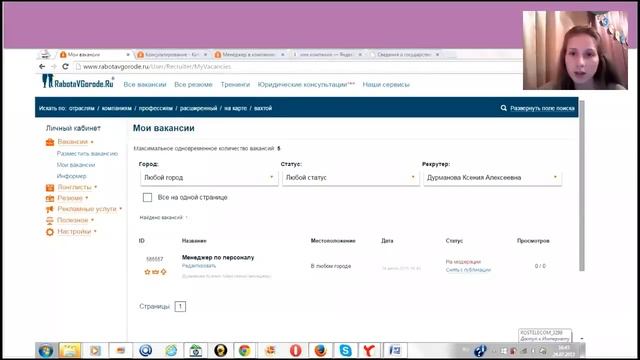The image size is (640, 360).
Task: Launch Firefox from the taskbar
Action: 320,351
